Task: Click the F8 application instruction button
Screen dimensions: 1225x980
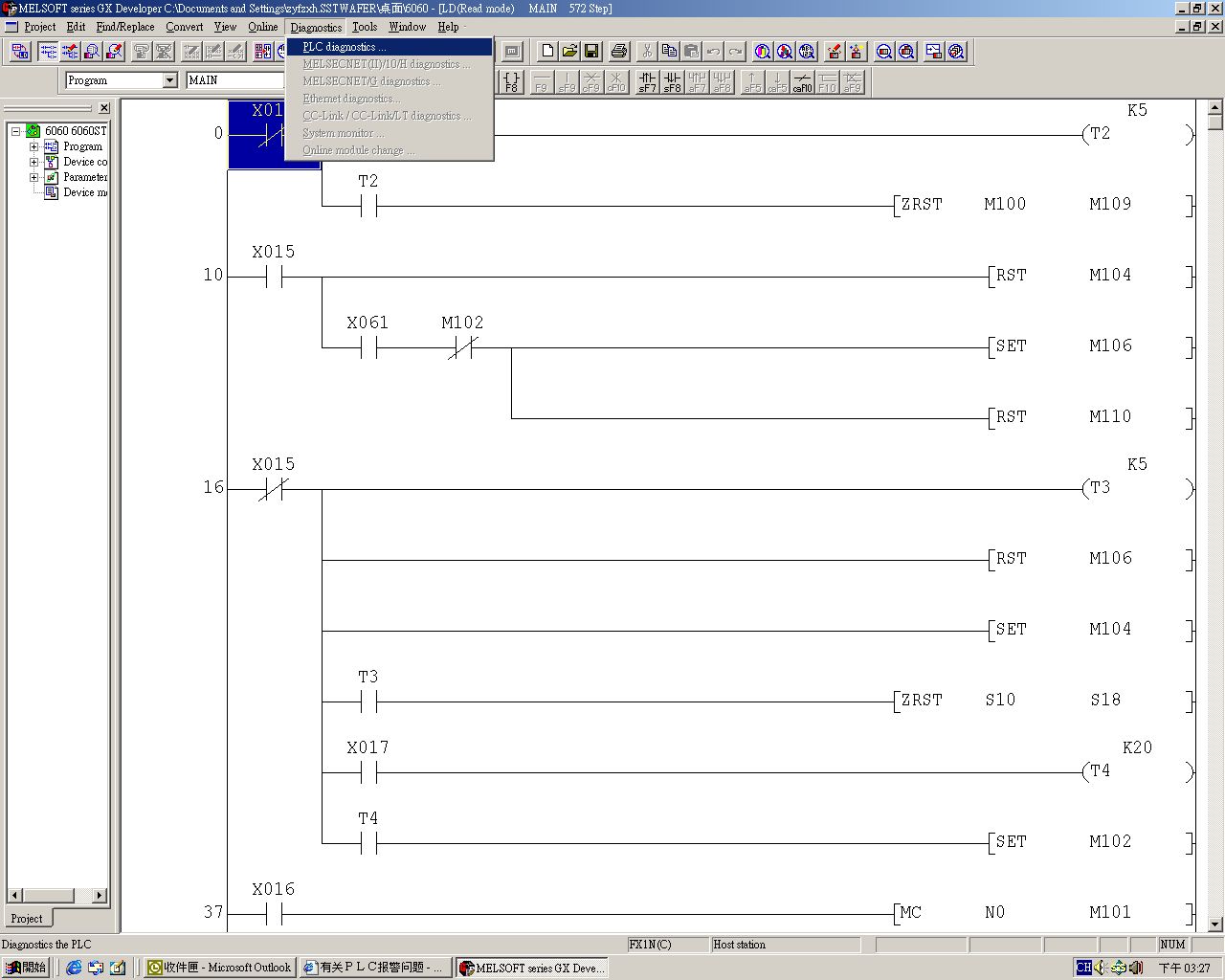Action: pos(512,82)
